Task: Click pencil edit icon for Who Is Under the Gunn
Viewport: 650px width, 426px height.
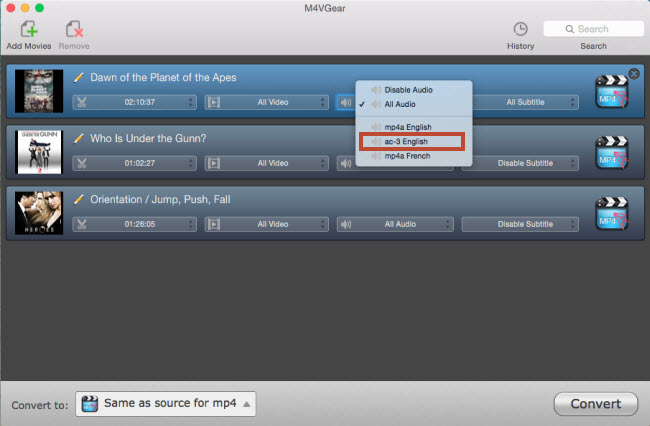Action: (x=81, y=138)
